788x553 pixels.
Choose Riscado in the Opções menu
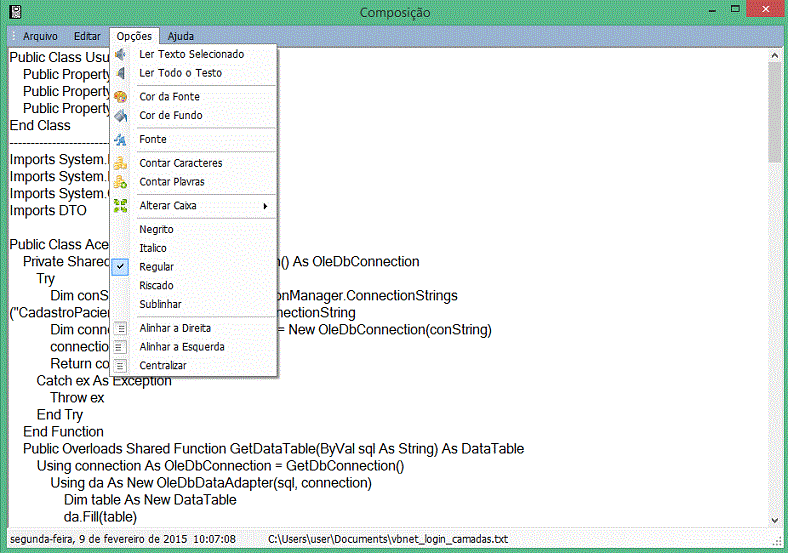156,286
